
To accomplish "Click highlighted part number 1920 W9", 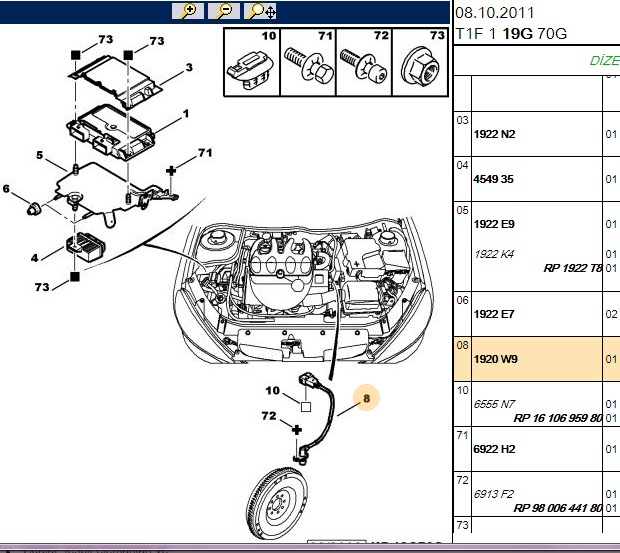I will (x=495, y=359).
